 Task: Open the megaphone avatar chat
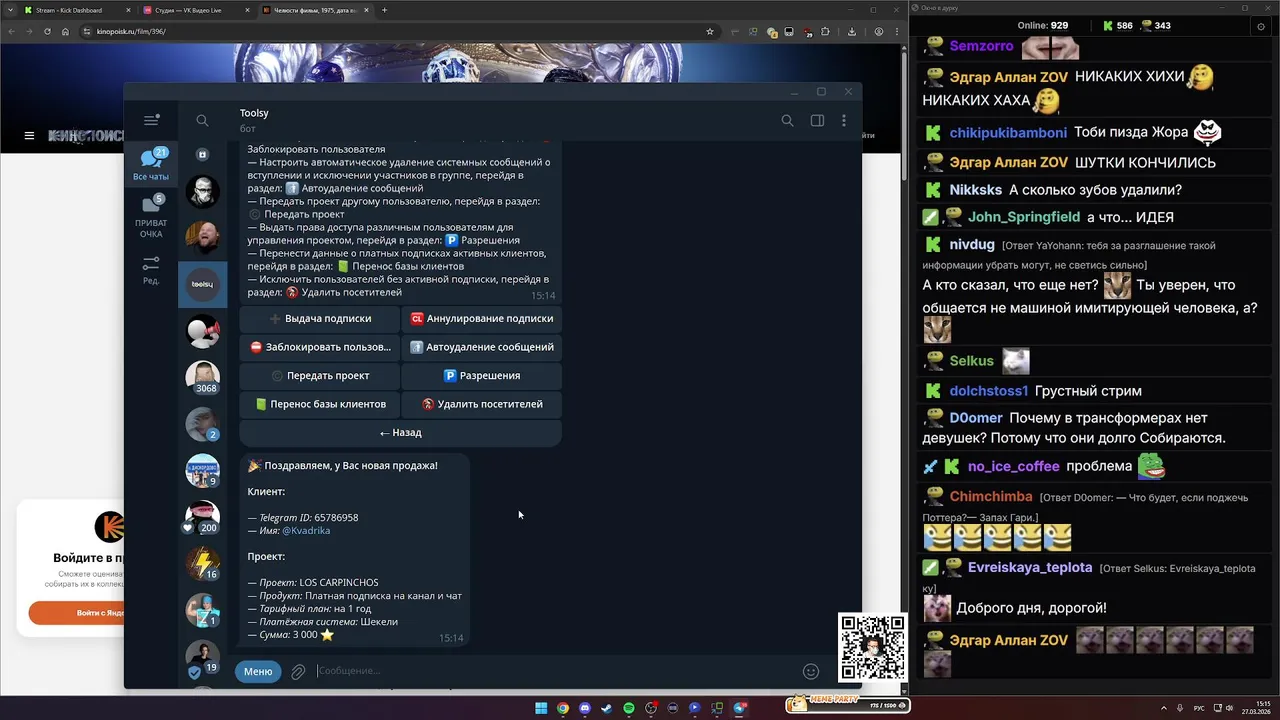[203, 331]
